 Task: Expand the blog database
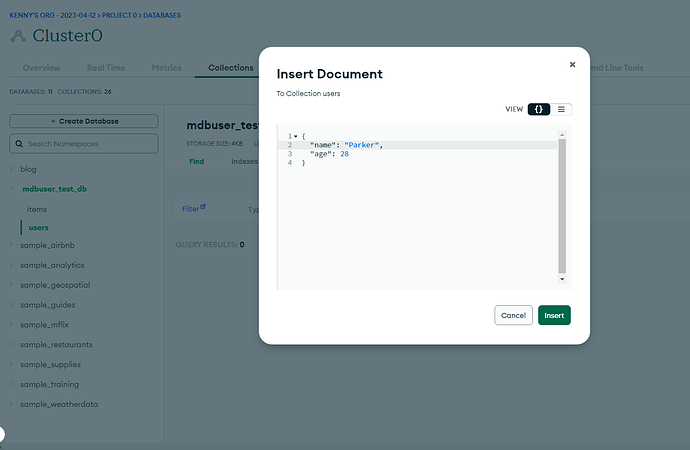(12, 169)
